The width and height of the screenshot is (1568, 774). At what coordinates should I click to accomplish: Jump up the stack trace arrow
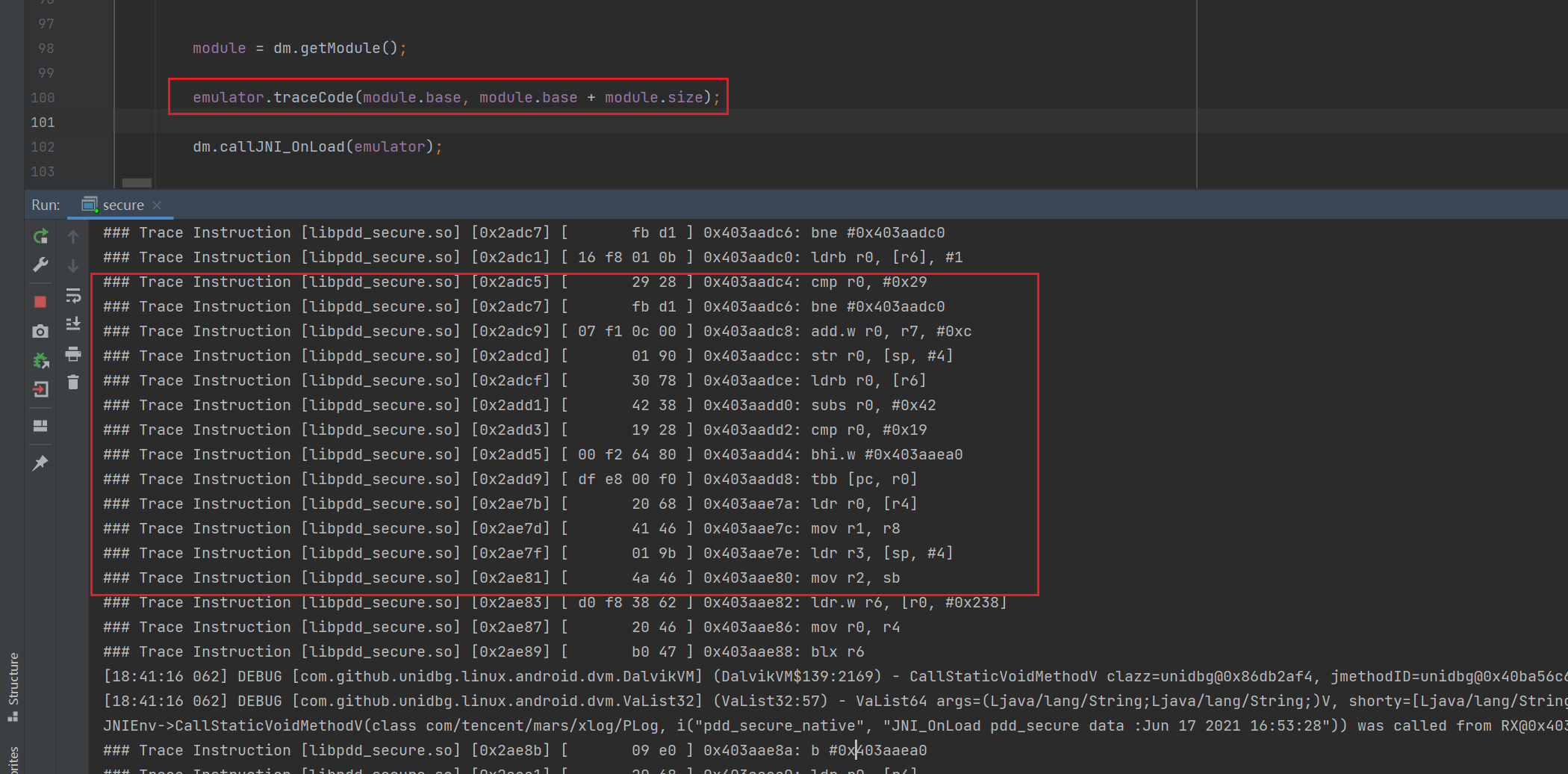pos(73,237)
